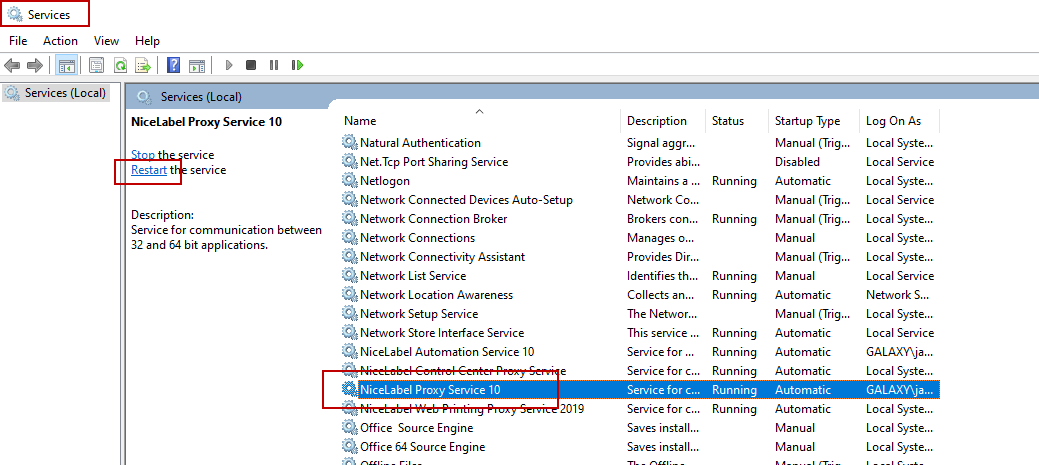The width and height of the screenshot is (1039, 465).
Task: Click the gear icon beside Network Store Interface Service
Action: click(x=349, y=333)
